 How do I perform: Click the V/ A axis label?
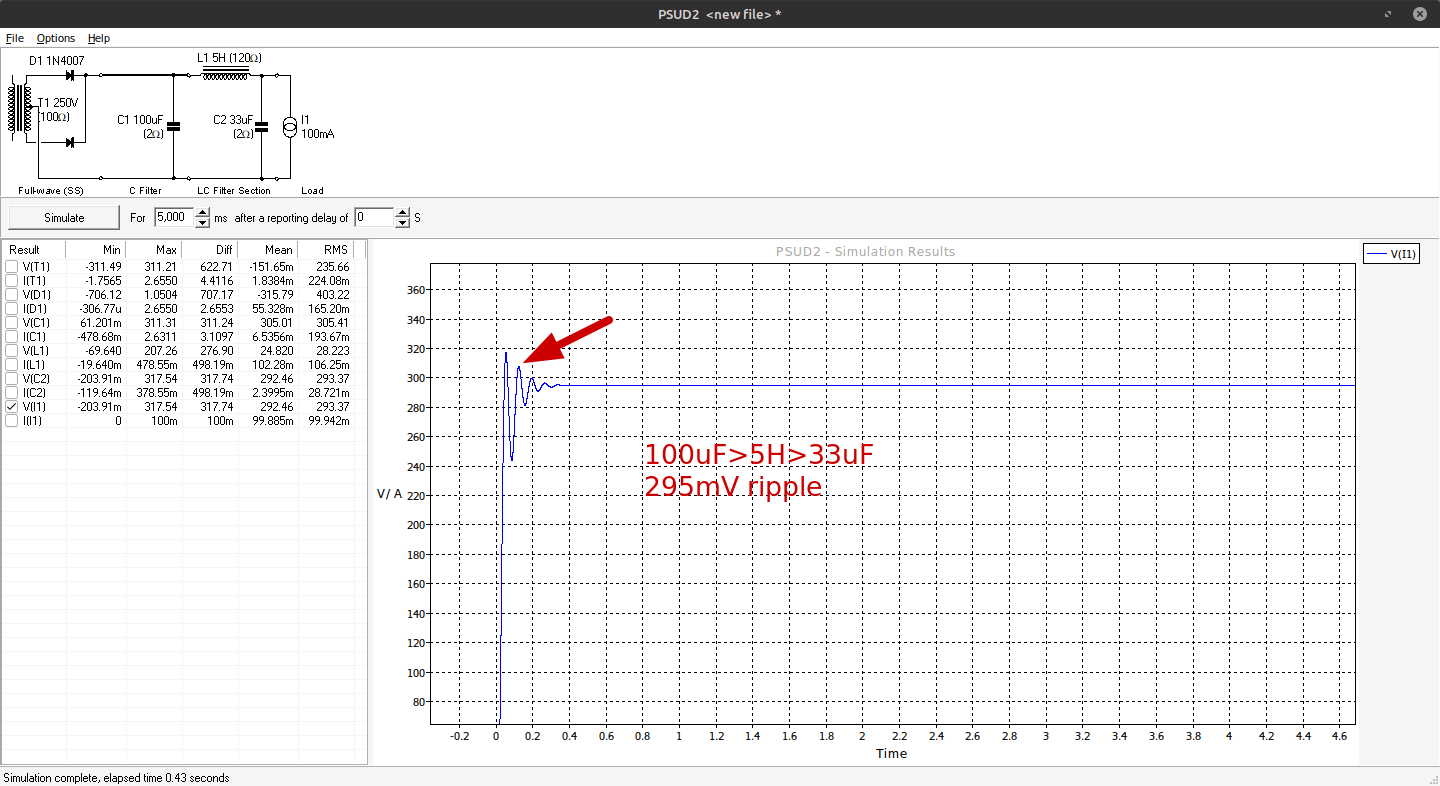point(389,494)
